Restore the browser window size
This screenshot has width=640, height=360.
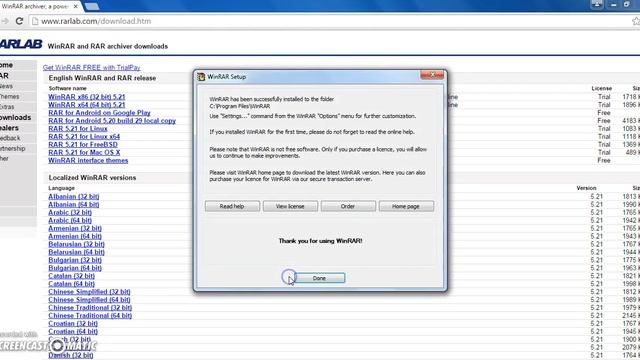tap(627, 4)
